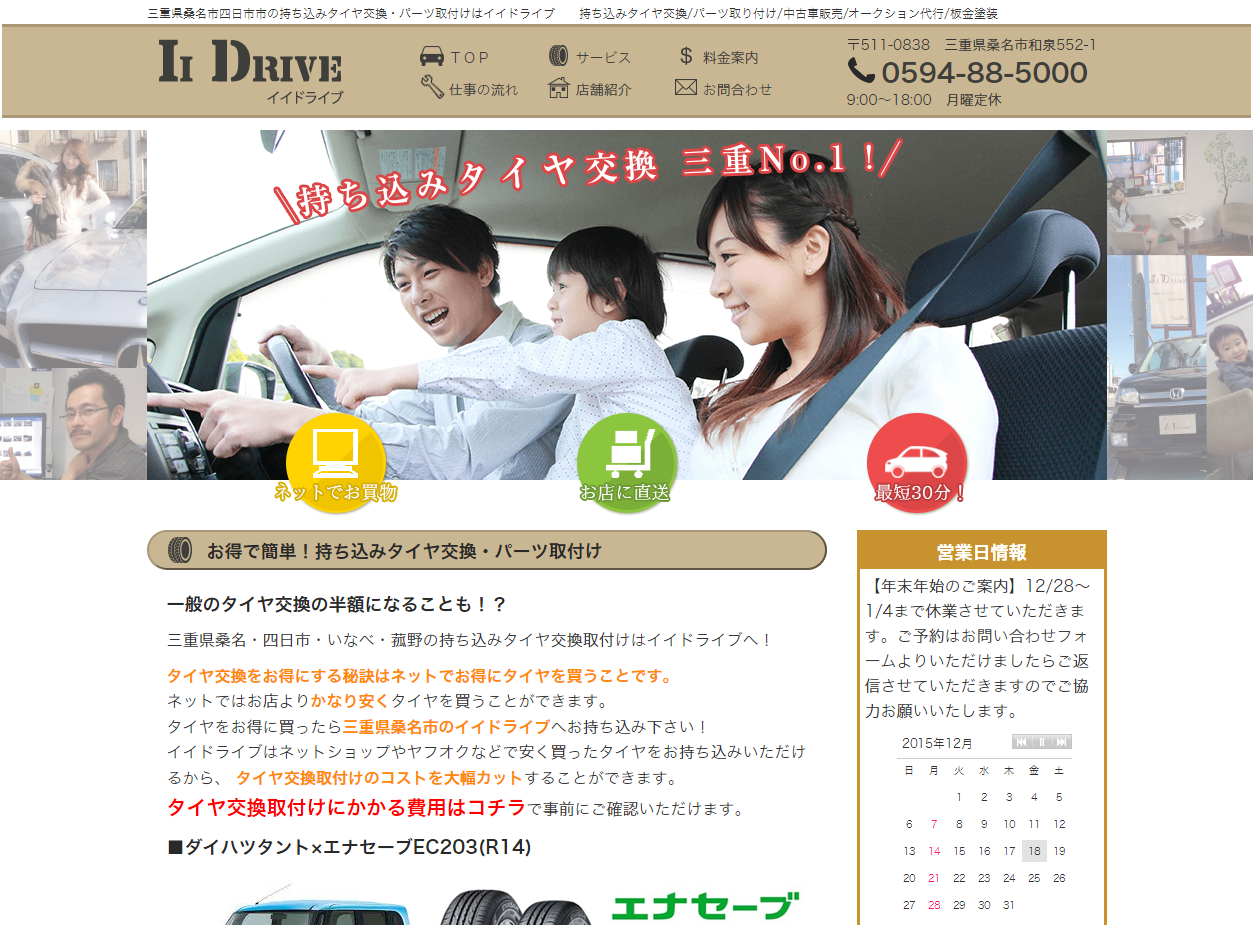Click the 最短30分！ label
The image size is (1253, 925).
click(920, 493)
